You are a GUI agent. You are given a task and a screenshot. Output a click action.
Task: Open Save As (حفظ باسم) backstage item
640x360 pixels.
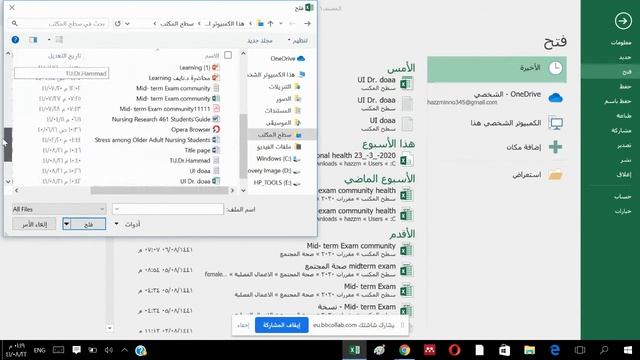(618, 101)
